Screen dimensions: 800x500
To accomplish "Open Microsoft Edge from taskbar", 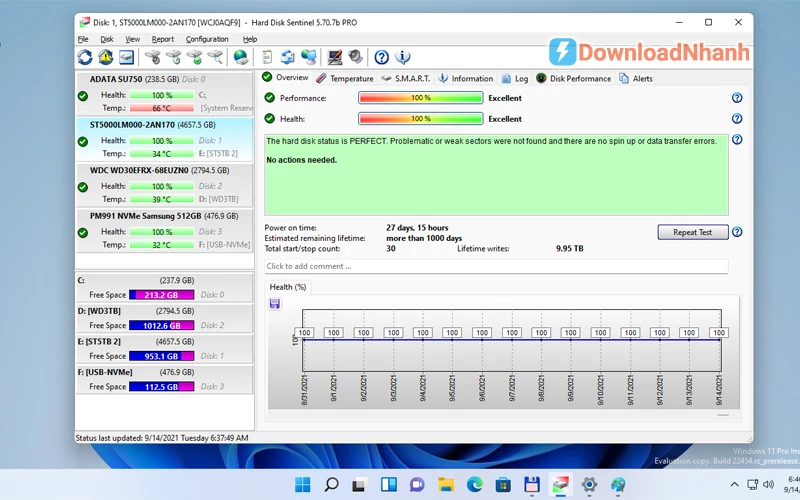I will tap(474, 484).
